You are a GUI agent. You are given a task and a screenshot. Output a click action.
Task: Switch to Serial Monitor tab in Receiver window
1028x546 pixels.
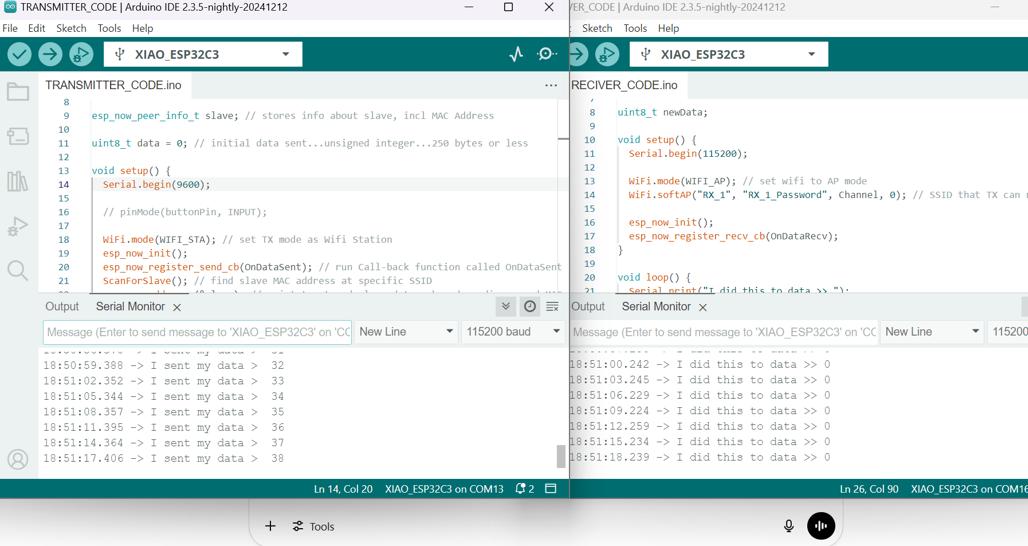pos(656,306)
